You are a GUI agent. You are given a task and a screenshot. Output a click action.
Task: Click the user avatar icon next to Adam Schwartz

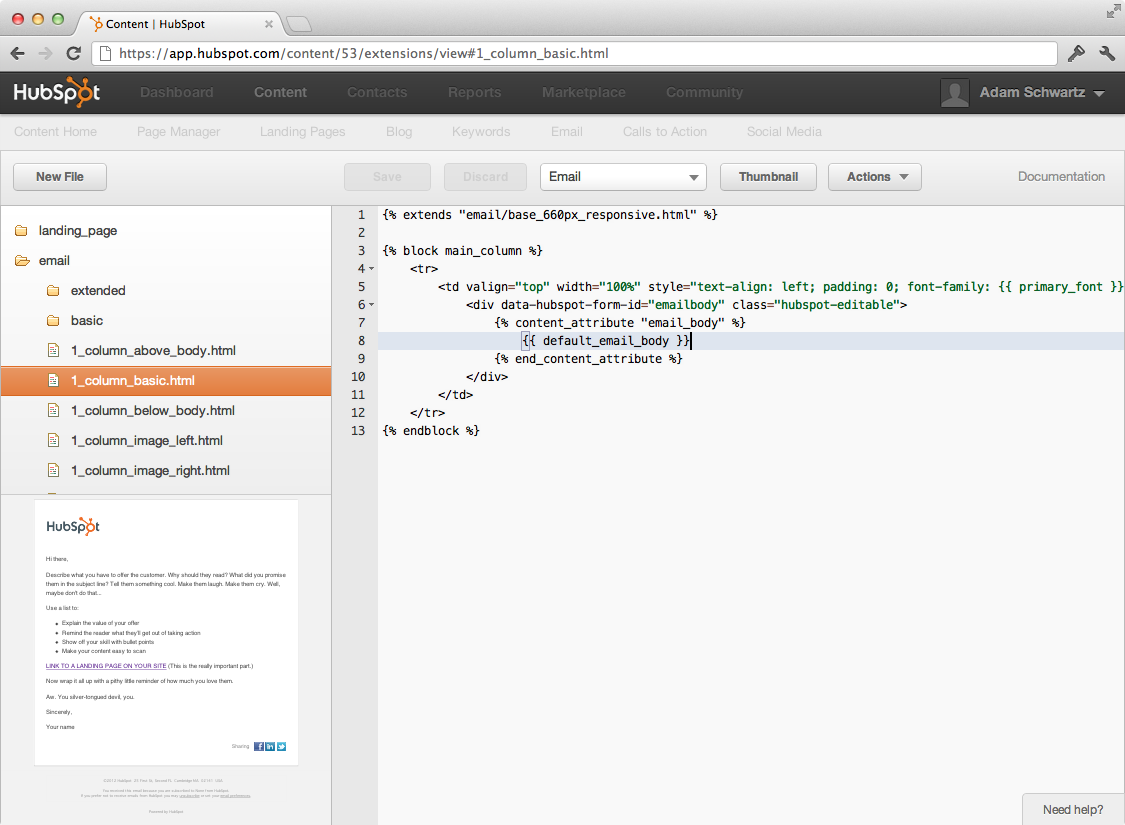pyautogui.click(x=955, y=93)
